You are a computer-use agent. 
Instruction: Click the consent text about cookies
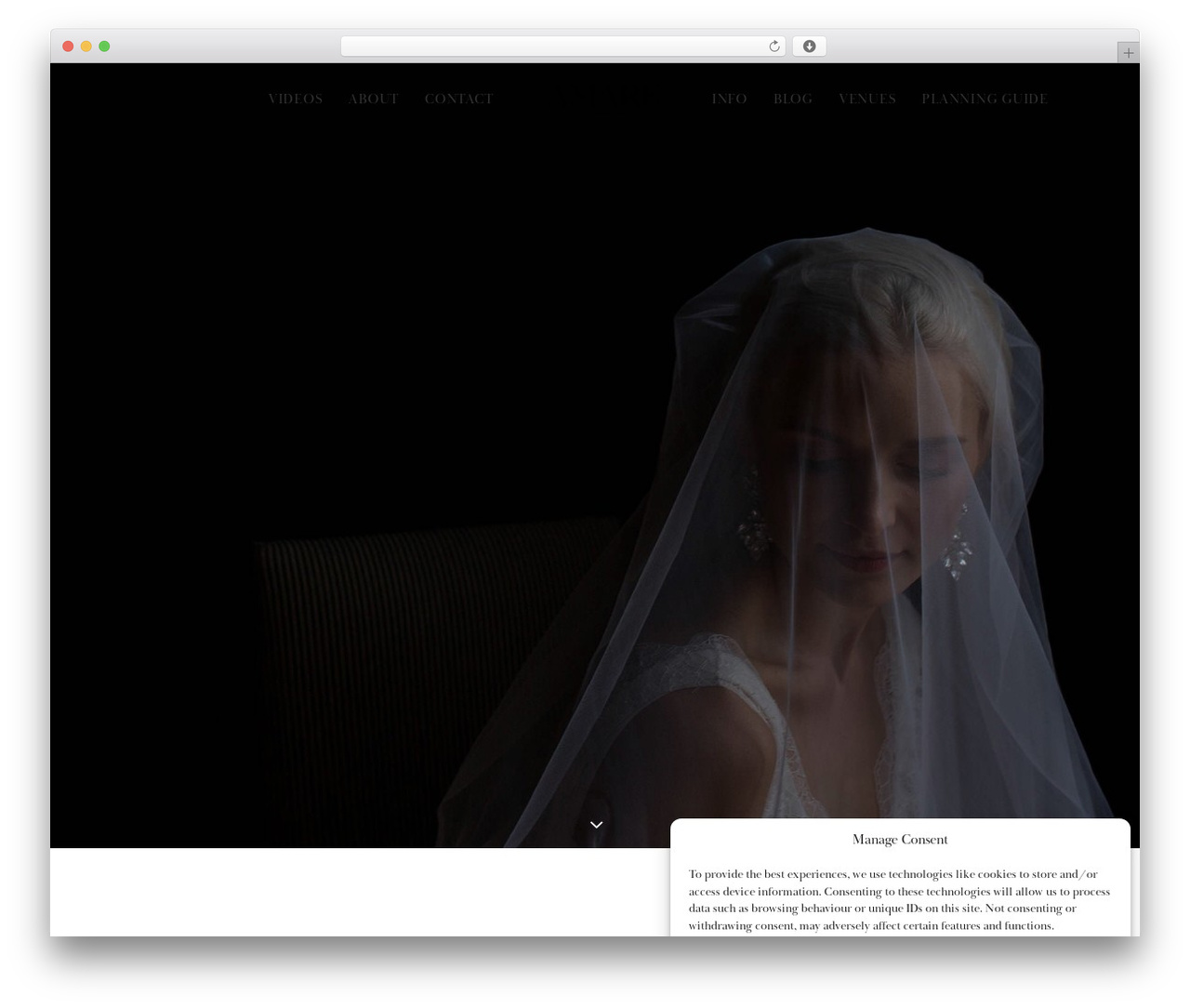[899, 900]
